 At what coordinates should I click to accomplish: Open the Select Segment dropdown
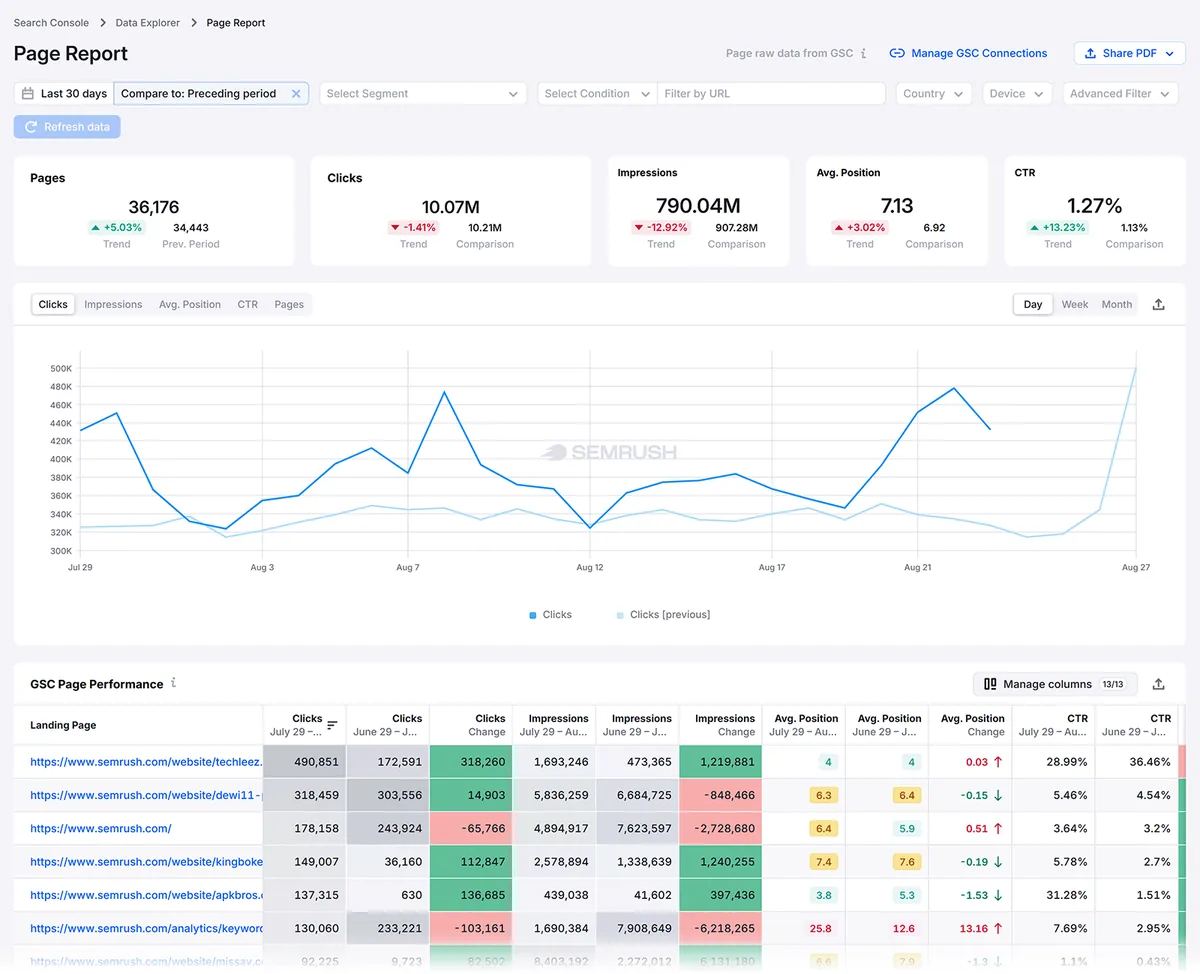(x=423, y=94)
